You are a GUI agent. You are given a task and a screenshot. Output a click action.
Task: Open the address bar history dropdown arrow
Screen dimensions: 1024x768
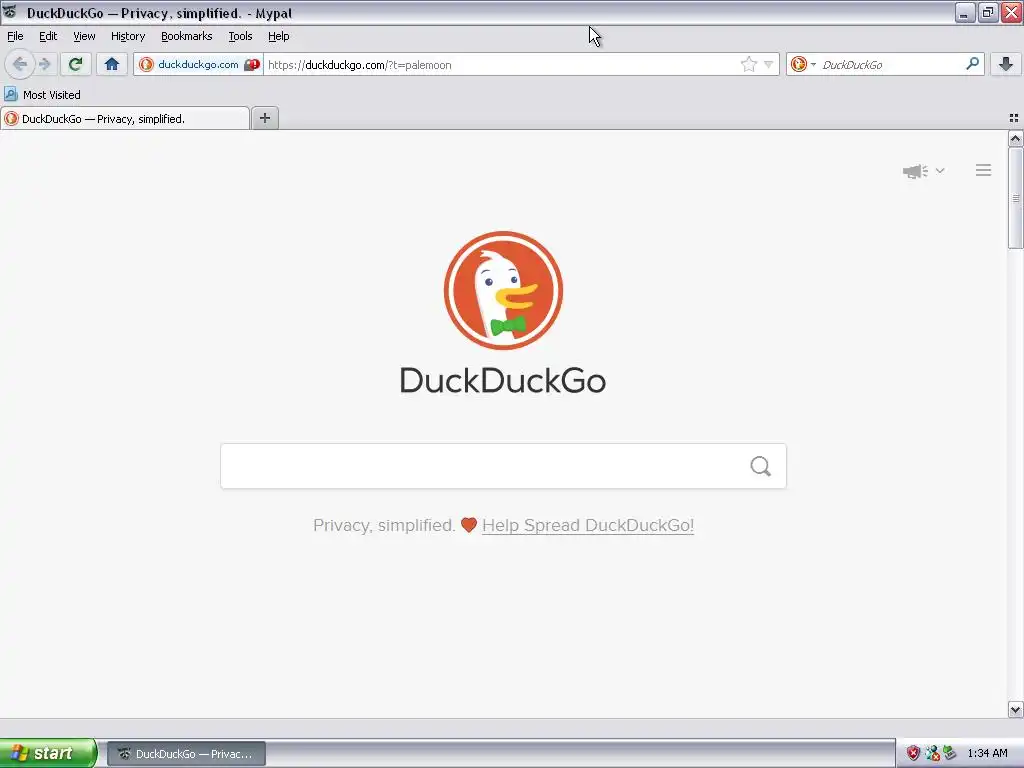[769, 65]
